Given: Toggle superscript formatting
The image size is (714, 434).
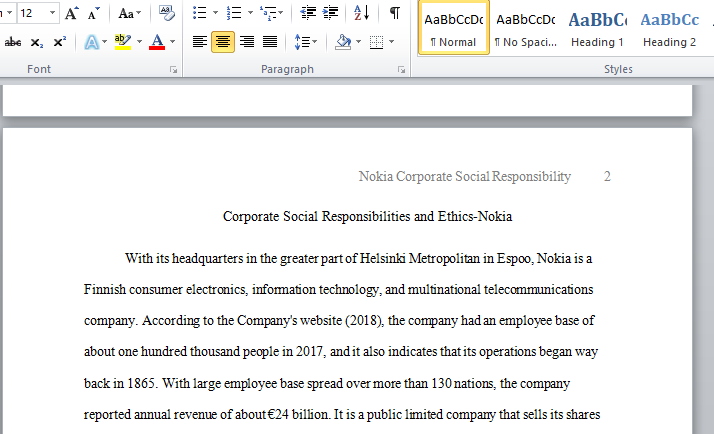Looking at the screenshot, I should (60, 42).
